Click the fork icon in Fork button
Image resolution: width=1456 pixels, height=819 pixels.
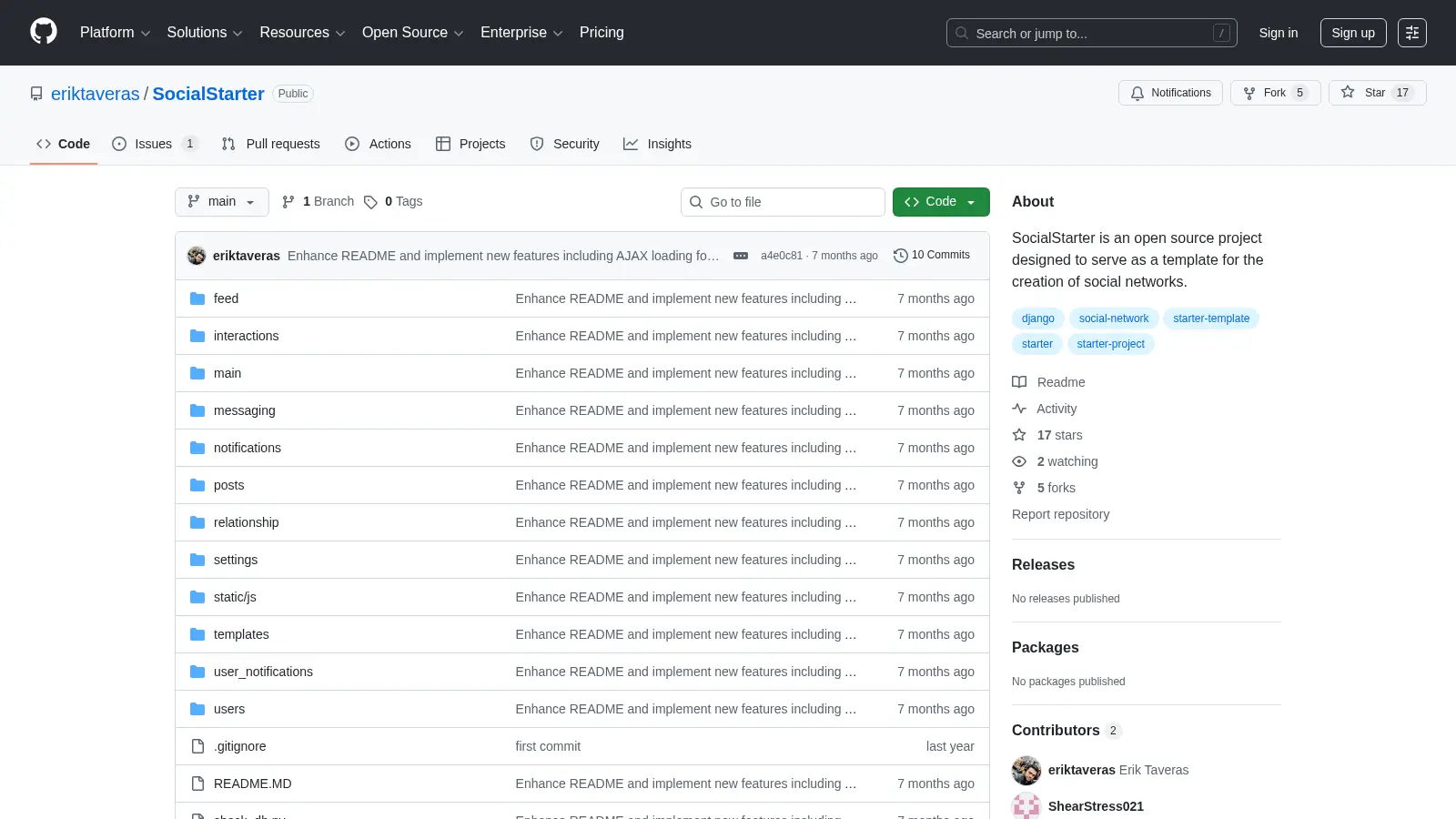pyautogui.click(x=1249, y=93)
